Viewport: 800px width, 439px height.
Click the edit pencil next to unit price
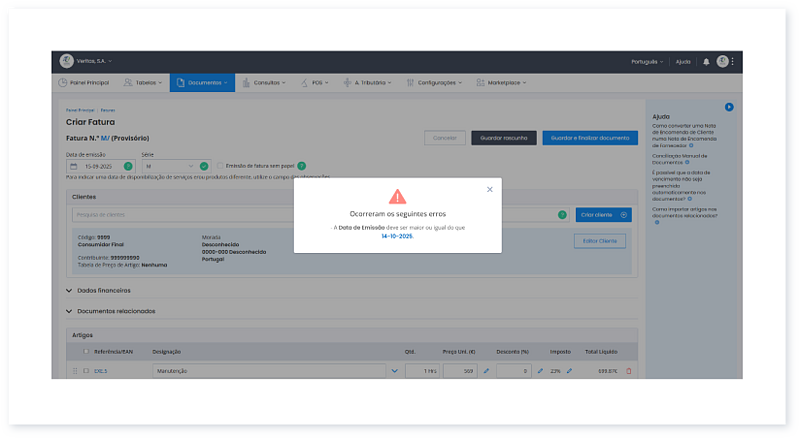(486, 371)
